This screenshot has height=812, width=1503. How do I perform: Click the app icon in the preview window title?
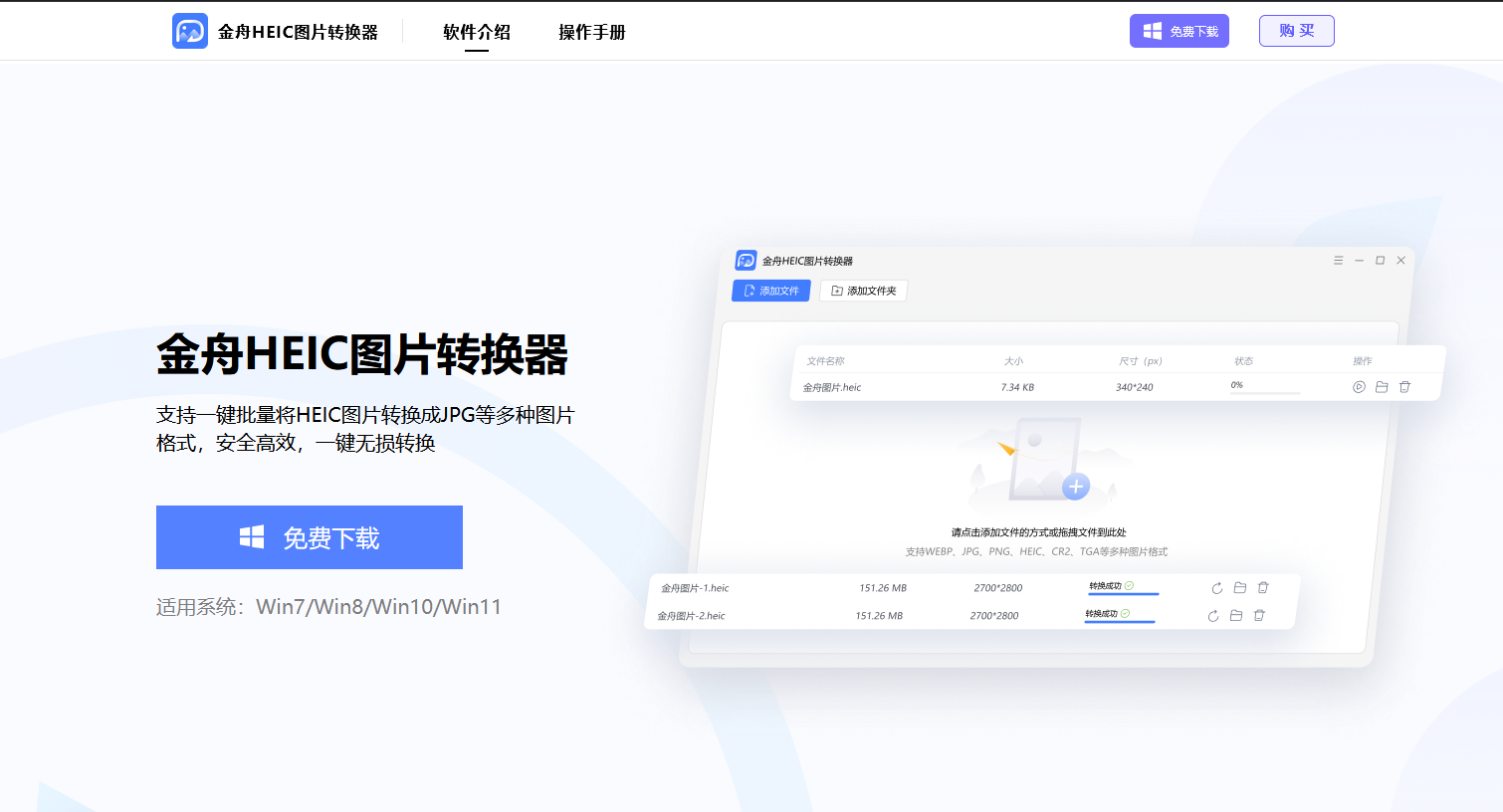746,260
